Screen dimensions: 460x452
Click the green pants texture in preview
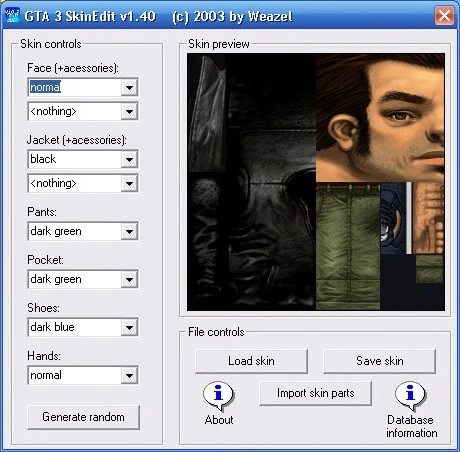[348, 247]
